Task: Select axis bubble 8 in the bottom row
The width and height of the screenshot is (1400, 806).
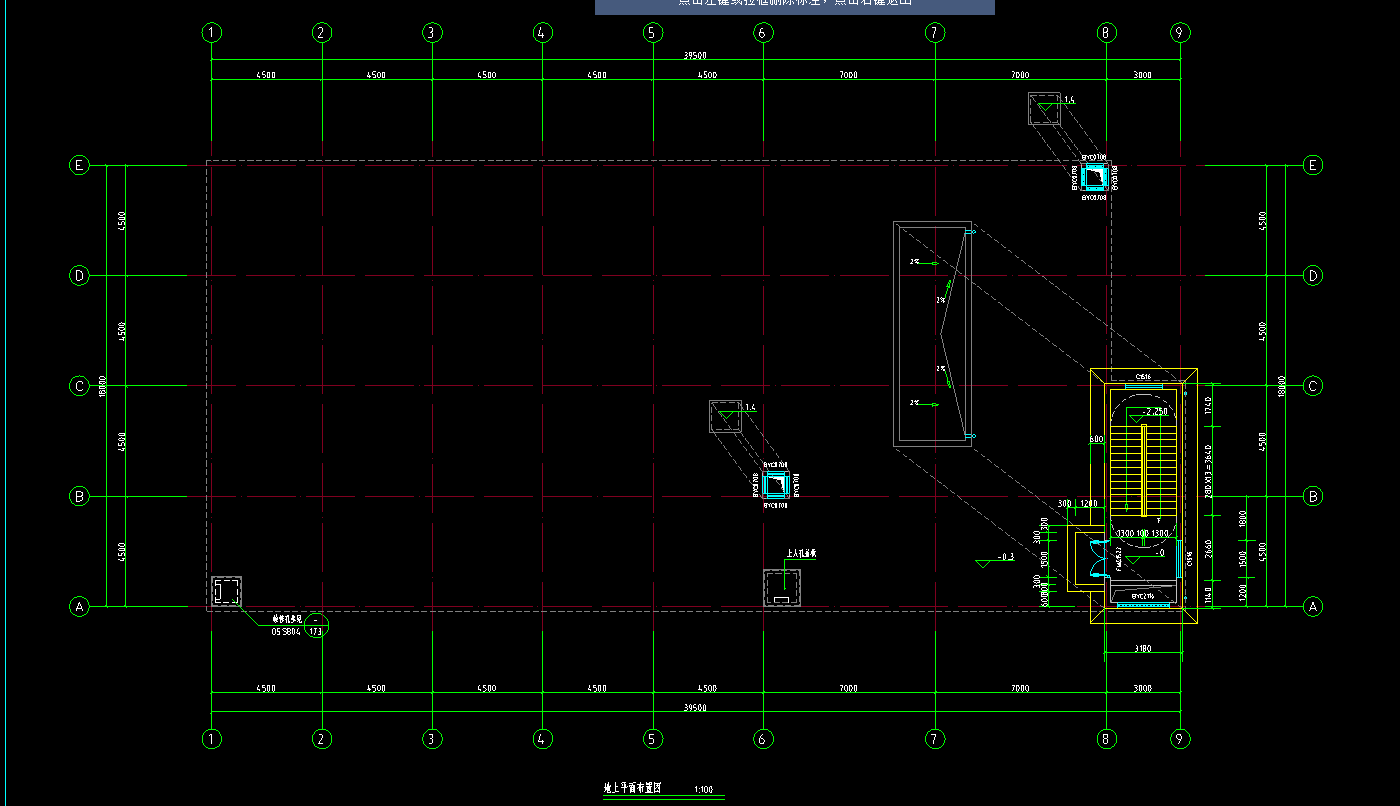Action: (1105, 739)
